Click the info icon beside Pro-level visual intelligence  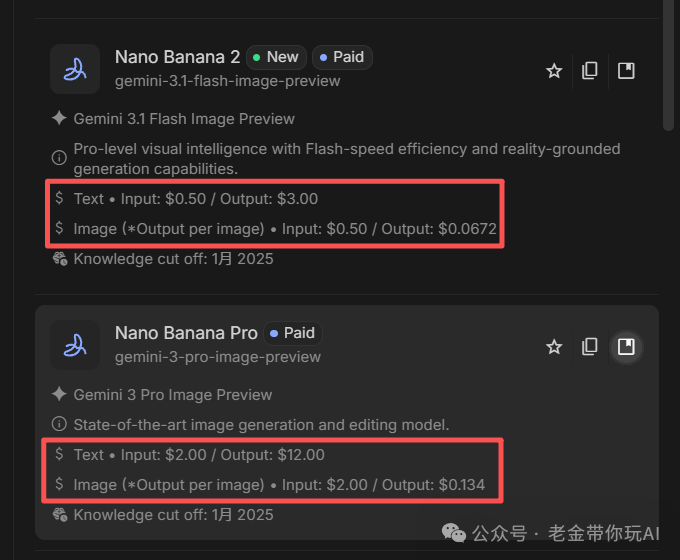point(59,157)
